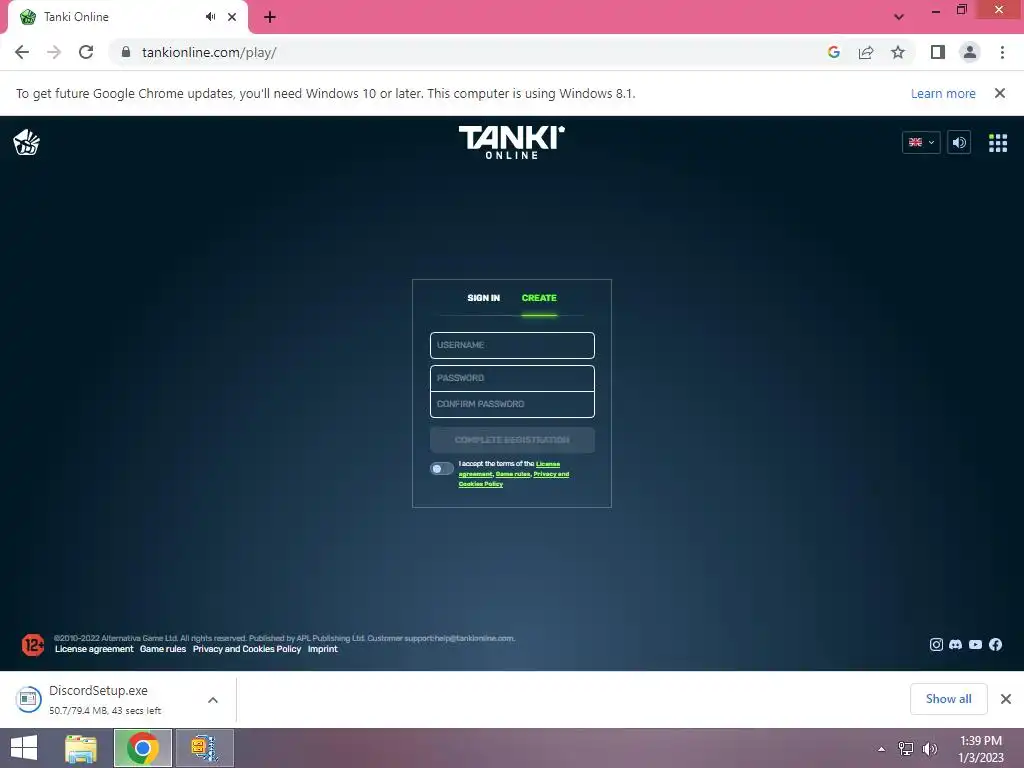Open the Discord social icon
The image size is (1024, 768).
[955, 645]
